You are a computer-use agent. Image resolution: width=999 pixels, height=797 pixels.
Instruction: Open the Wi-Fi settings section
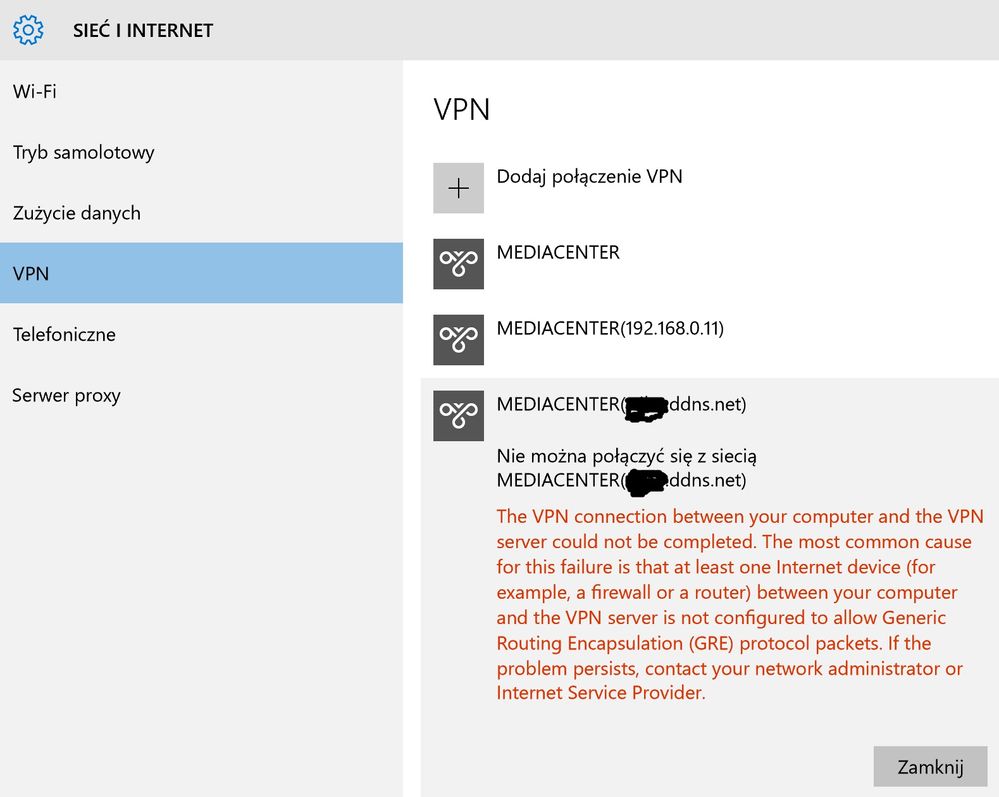tap(35, 91)
